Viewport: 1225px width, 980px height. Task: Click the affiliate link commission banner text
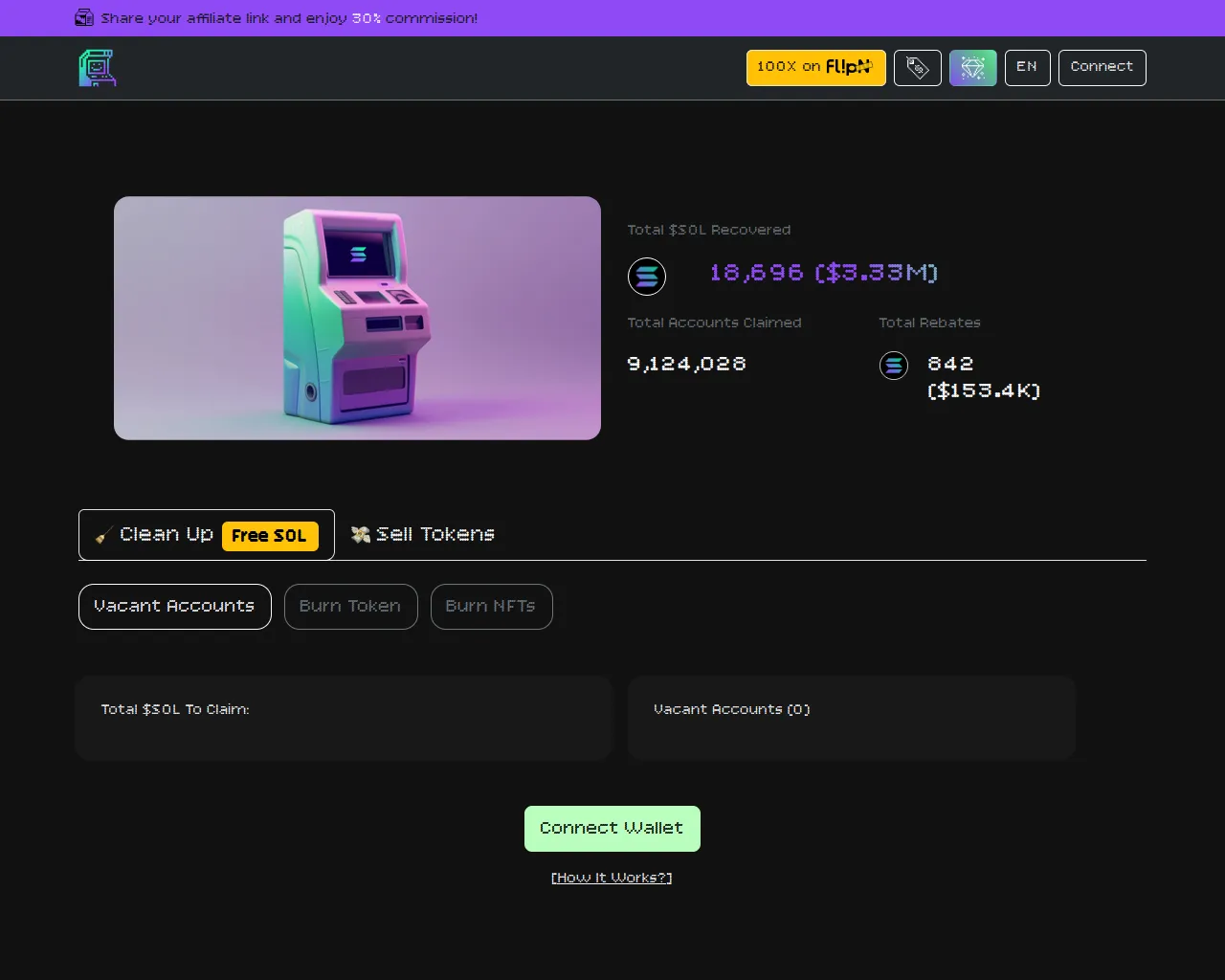pyautogui.click(x=289, y=18)
